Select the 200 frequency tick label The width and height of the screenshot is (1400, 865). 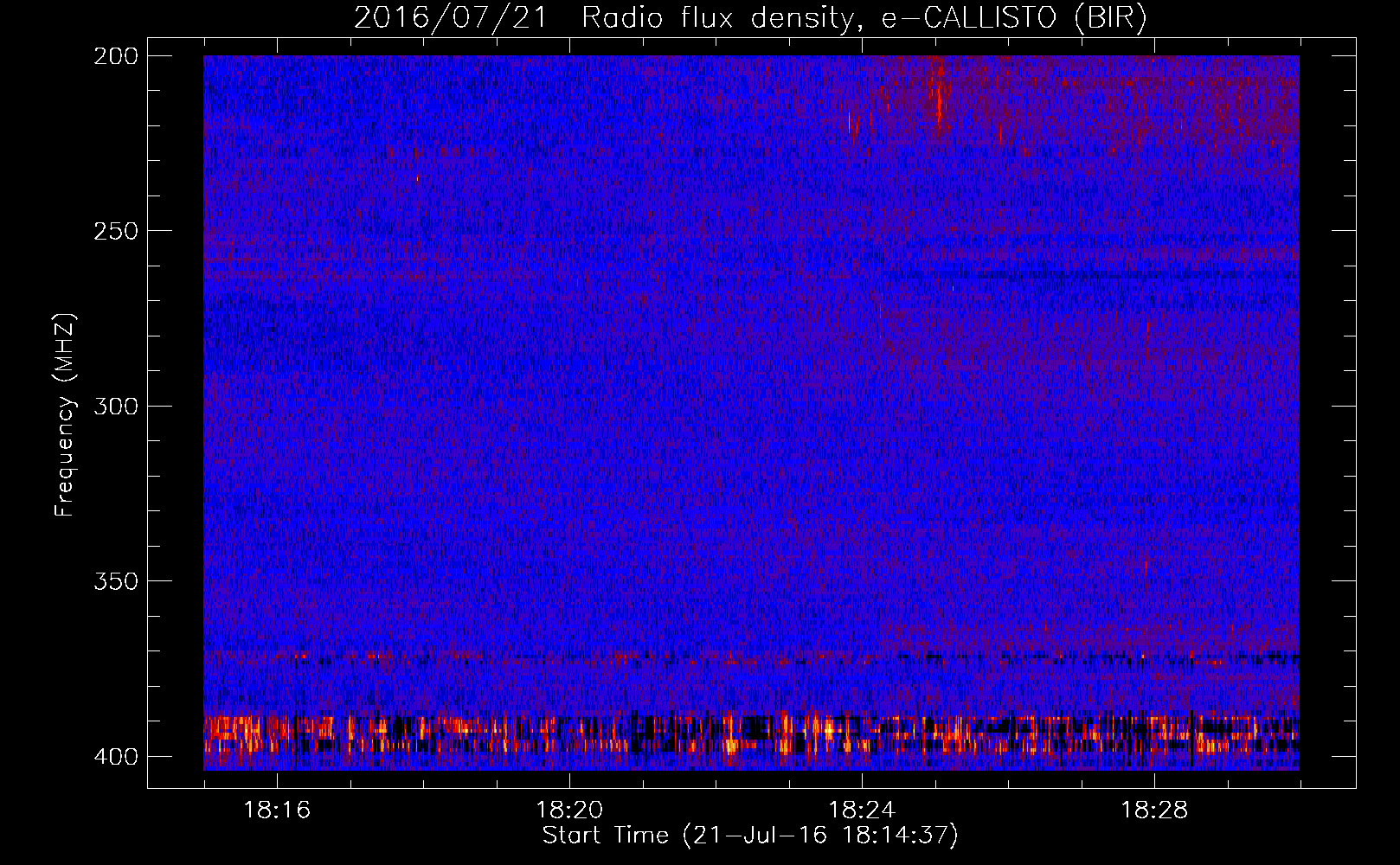coord(115,55)
